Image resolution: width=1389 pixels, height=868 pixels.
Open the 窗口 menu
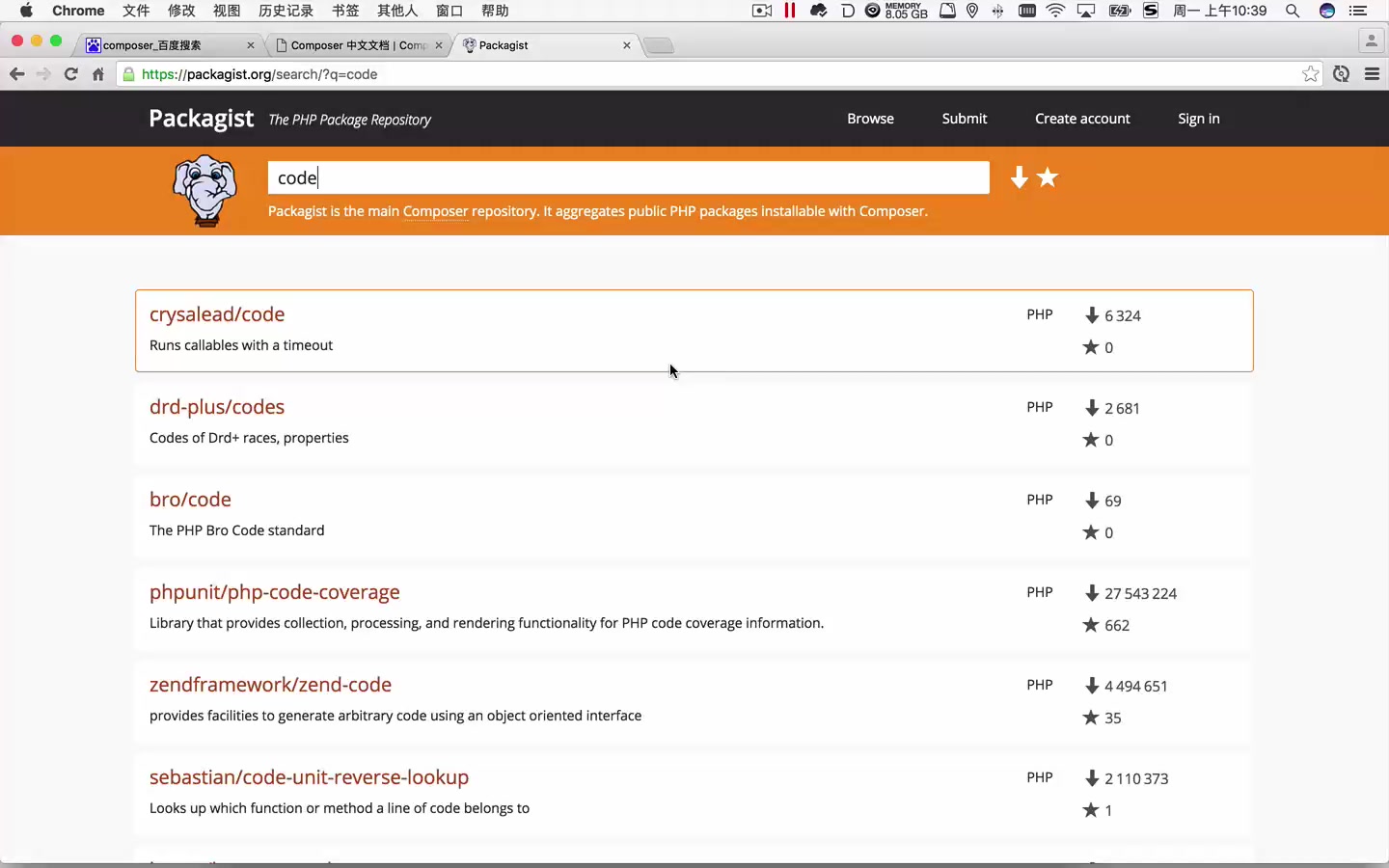(449, 11)
